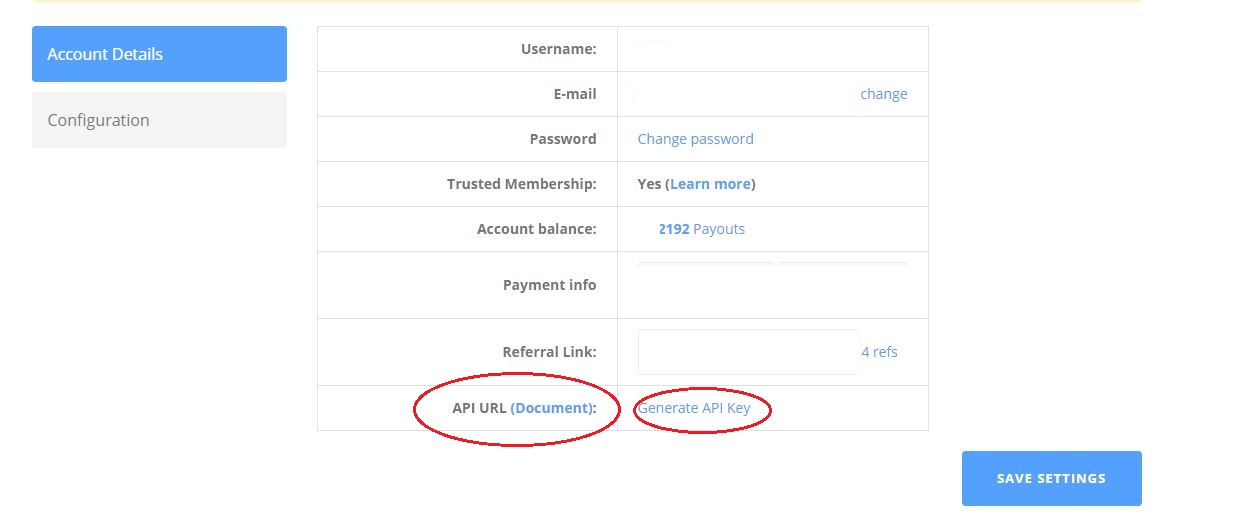Follow the Learn more link
Viewport: 1249px width, 532px height.
coord(710,184)
